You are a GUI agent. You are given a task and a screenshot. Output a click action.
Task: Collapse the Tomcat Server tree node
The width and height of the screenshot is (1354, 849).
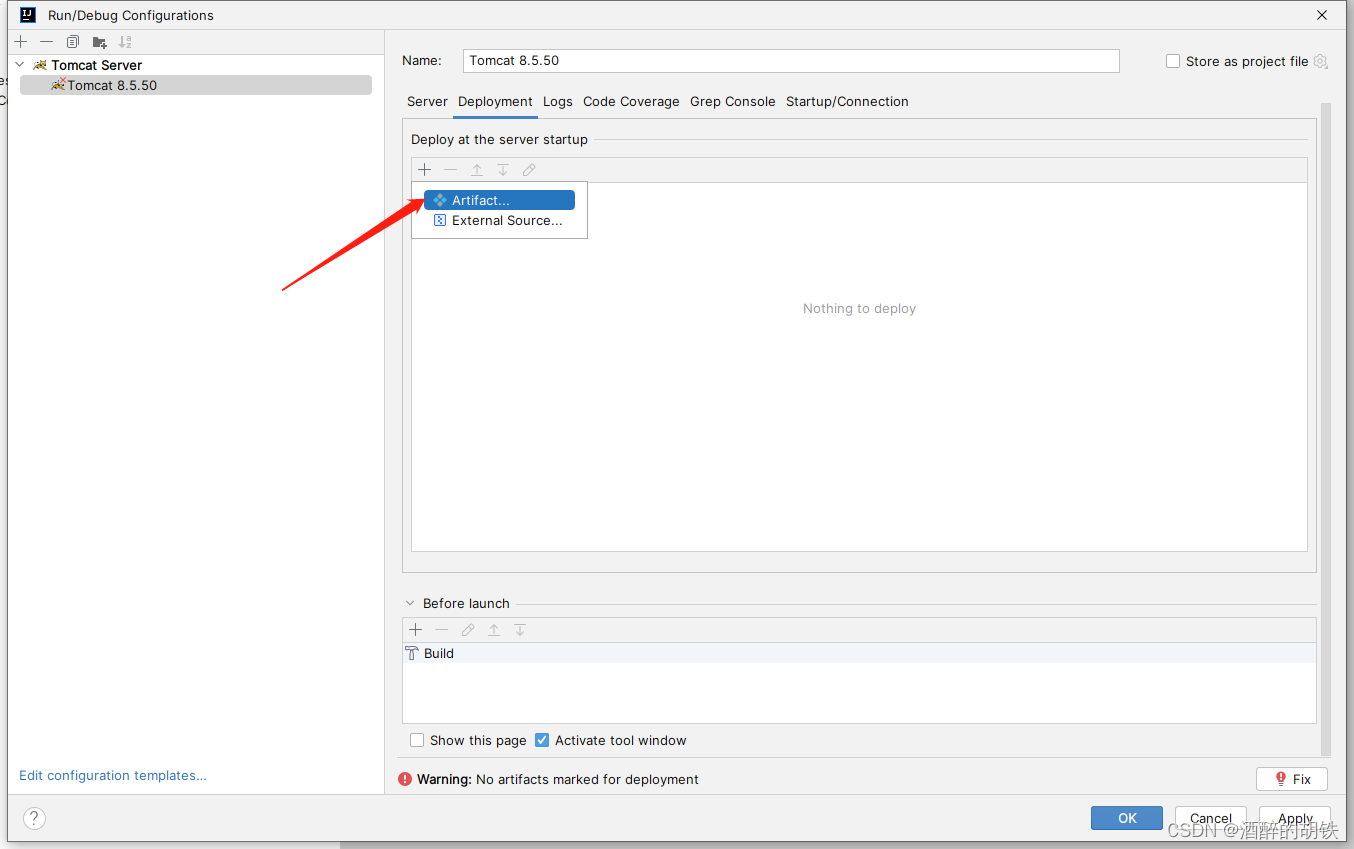(x=19, y=65)
